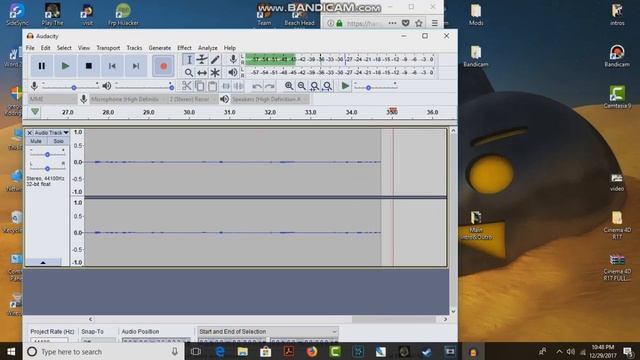The width and height of the screenshot is (640, 360).
Task: Open Firefox from the taskbar
Action: [x=312, y=351]
